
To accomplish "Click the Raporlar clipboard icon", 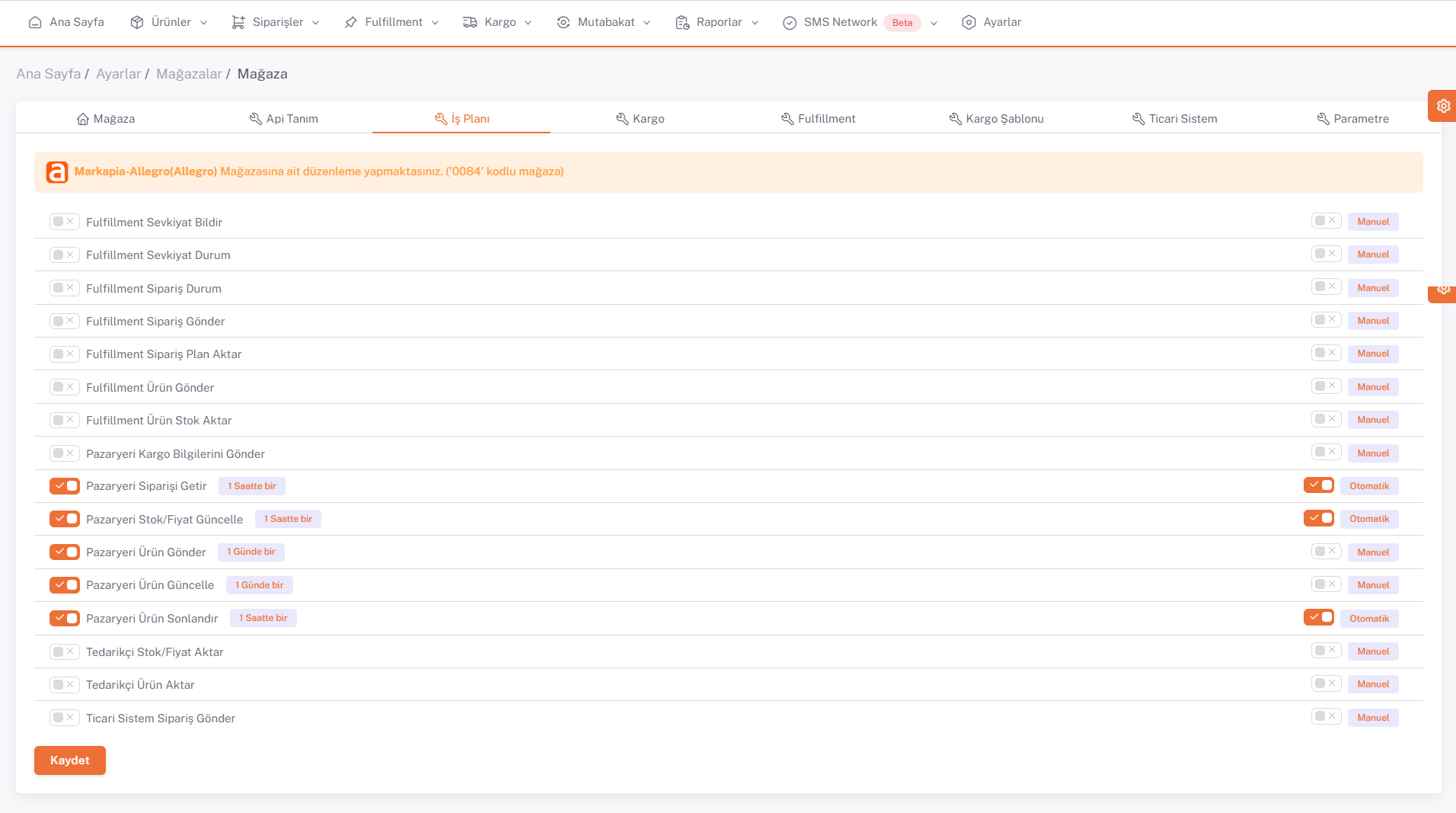I will tap(682, 22).
